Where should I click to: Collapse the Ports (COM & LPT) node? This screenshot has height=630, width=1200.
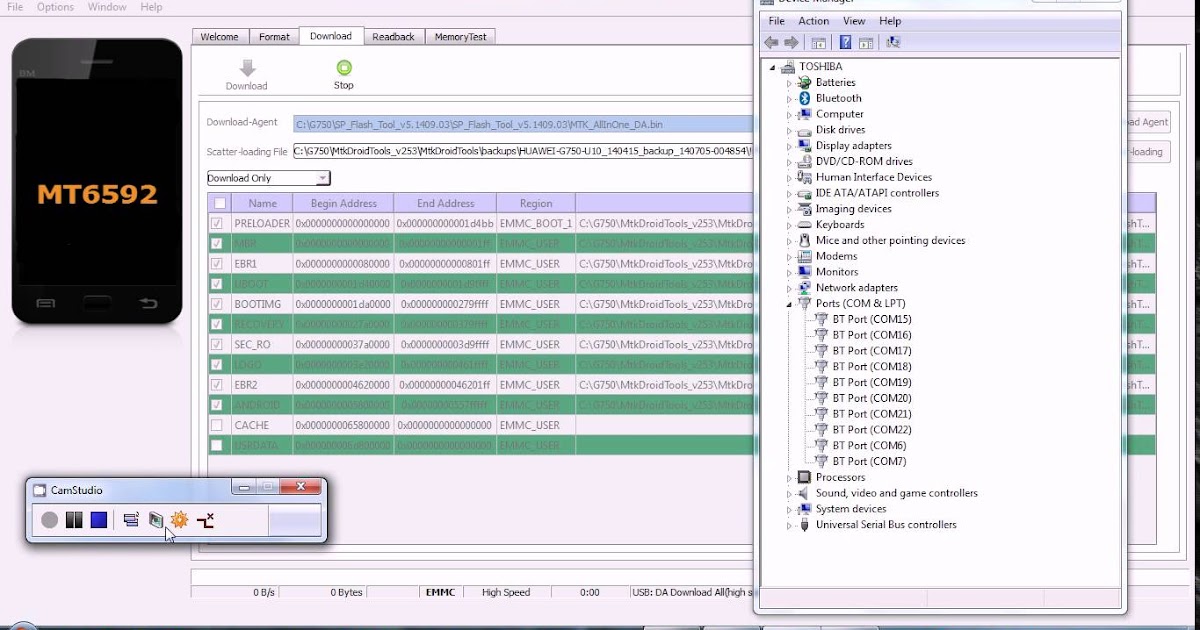[789, 303]
